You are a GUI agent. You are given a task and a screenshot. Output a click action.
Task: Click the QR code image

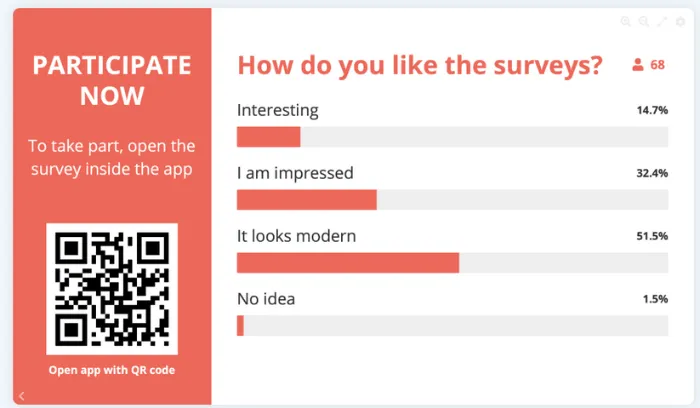click(111, 289)
